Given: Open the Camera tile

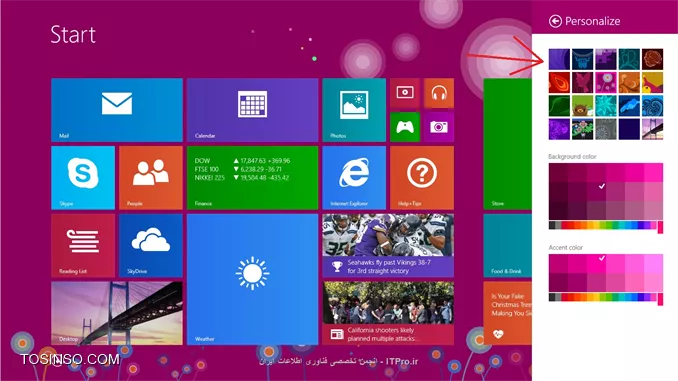Looking at the screenshot, I should pyautogui.click(x=439, y=127).
